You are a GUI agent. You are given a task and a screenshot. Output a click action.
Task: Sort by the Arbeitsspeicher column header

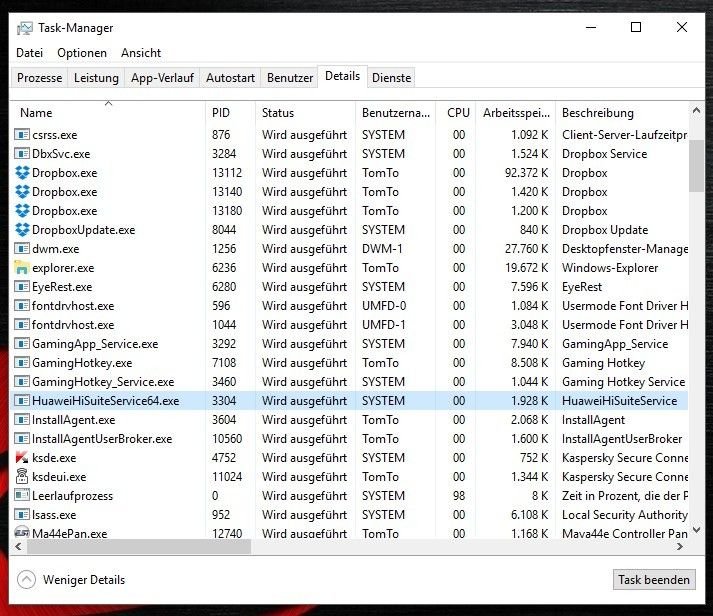pyautogui.click(x=516, y=113)
